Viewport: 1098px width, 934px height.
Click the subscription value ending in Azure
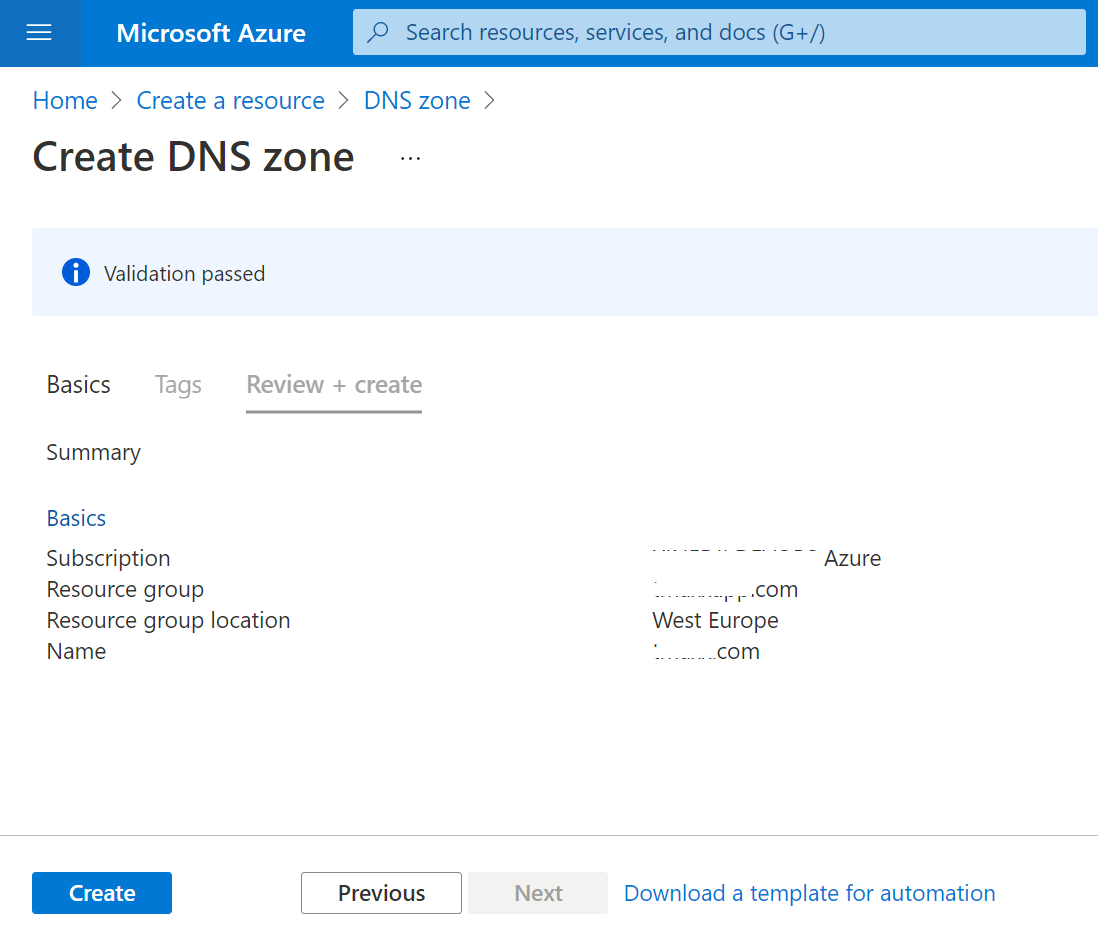pyautogui.click(x=767, y=558)
